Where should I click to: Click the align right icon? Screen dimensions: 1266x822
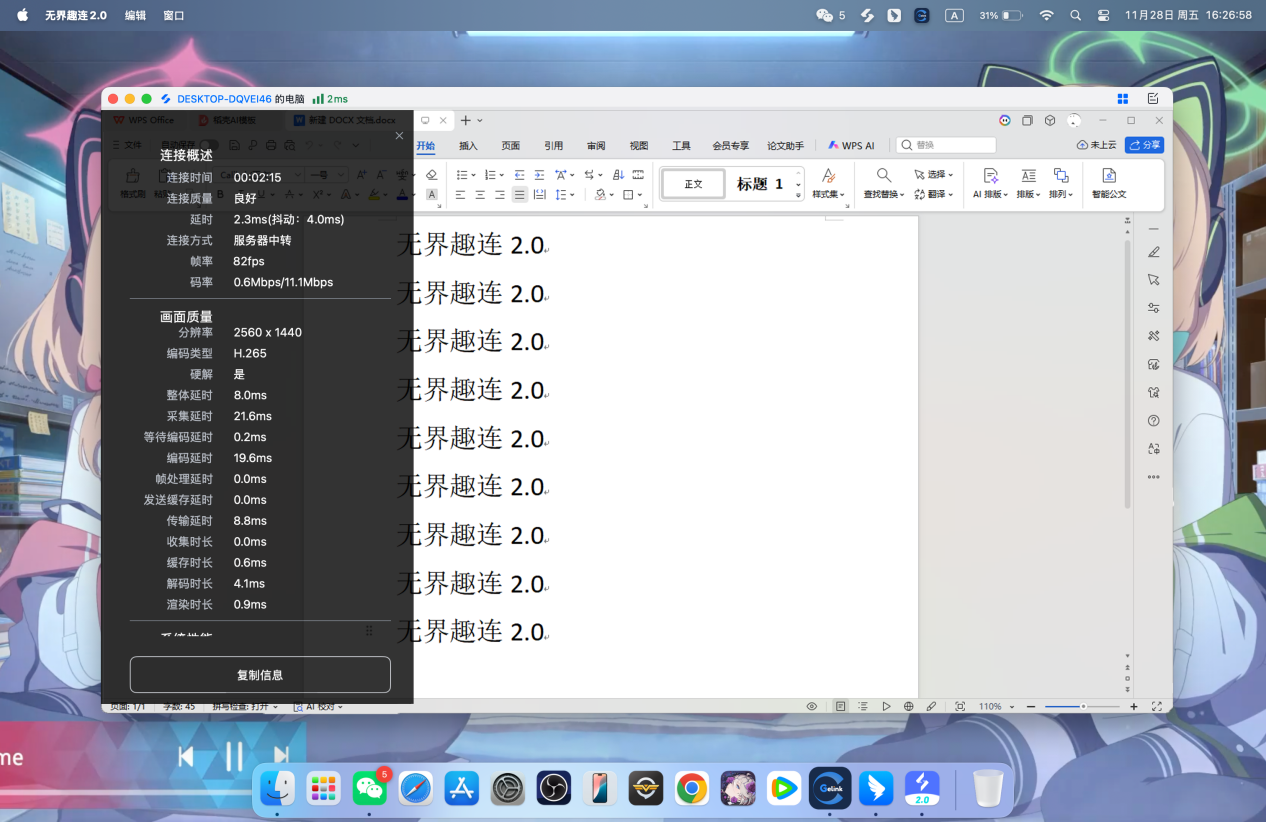point(500,195)
